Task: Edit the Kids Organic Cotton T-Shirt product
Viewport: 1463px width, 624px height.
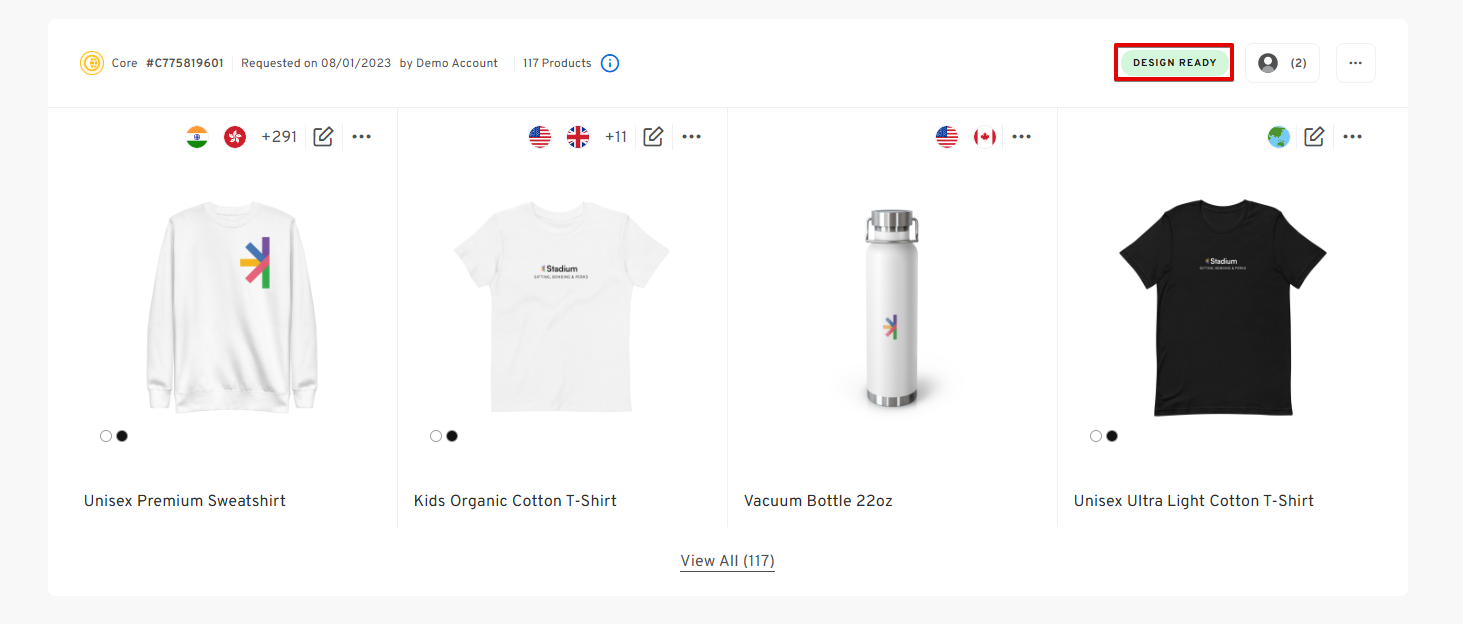Action: pos(653,137)
